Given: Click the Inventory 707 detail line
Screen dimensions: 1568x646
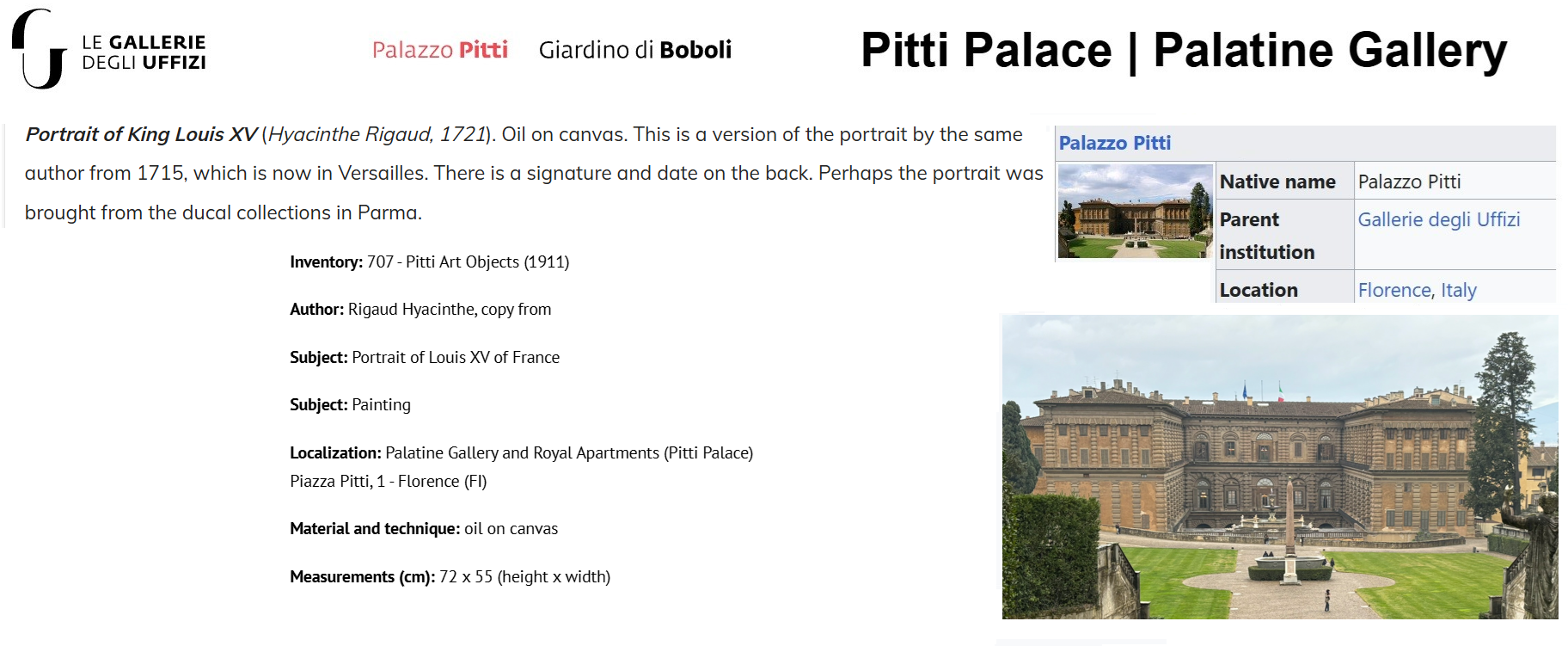Looking at the screenshot, I should (x=429, y=262).
